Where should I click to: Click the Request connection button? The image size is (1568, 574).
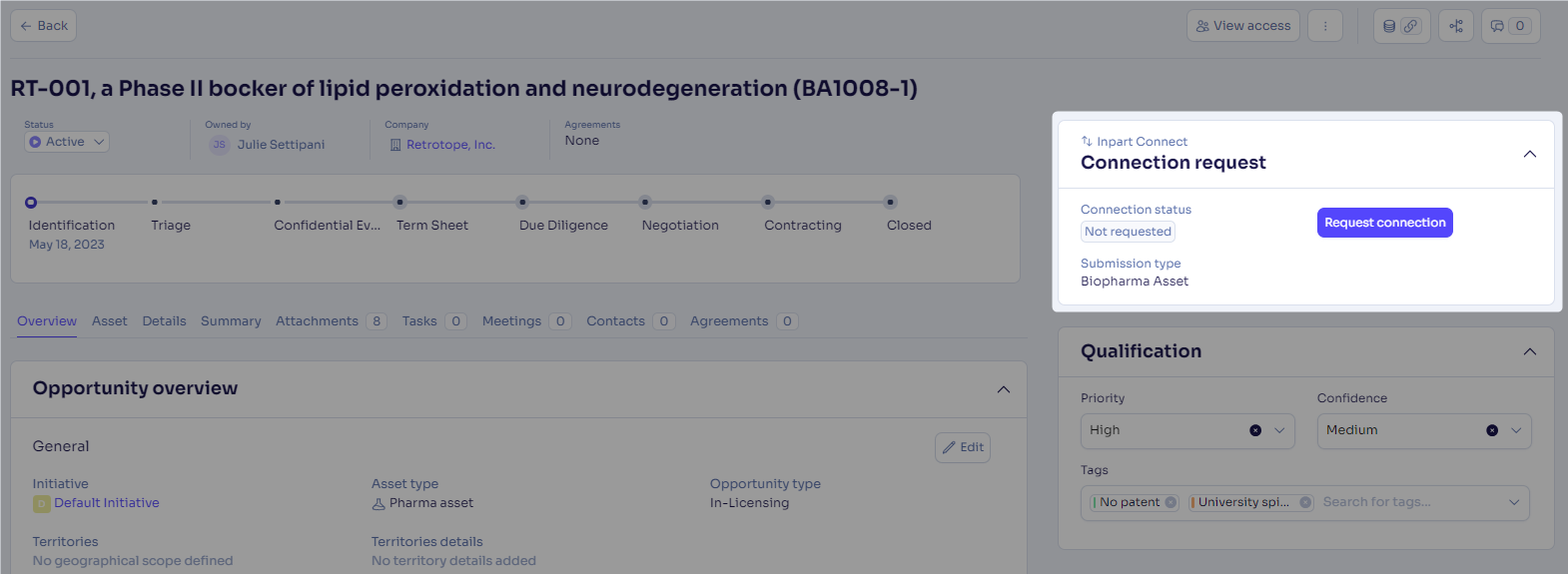coord(1384,223)
